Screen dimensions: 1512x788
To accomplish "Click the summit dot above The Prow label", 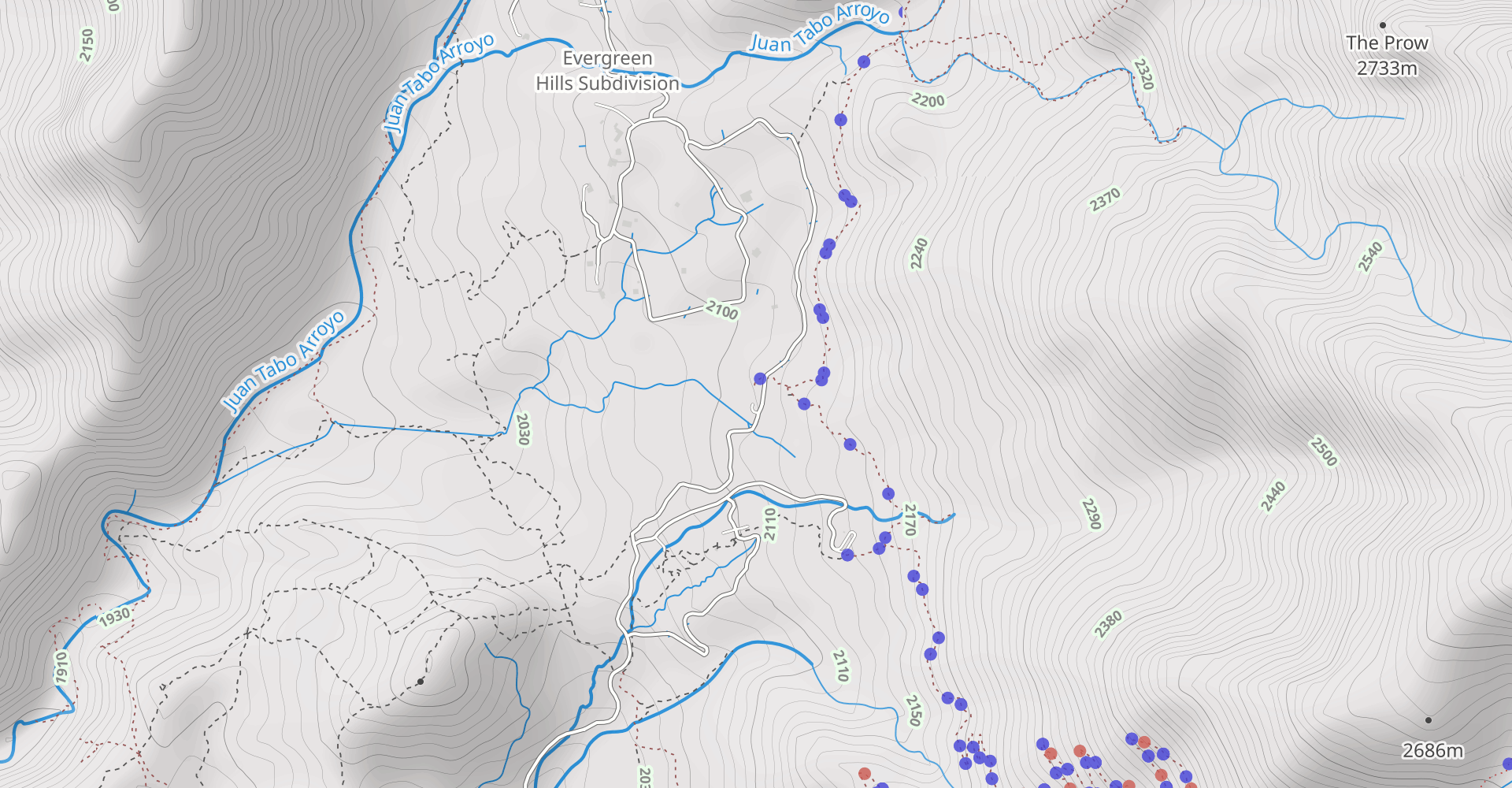I will [1382, 25].
